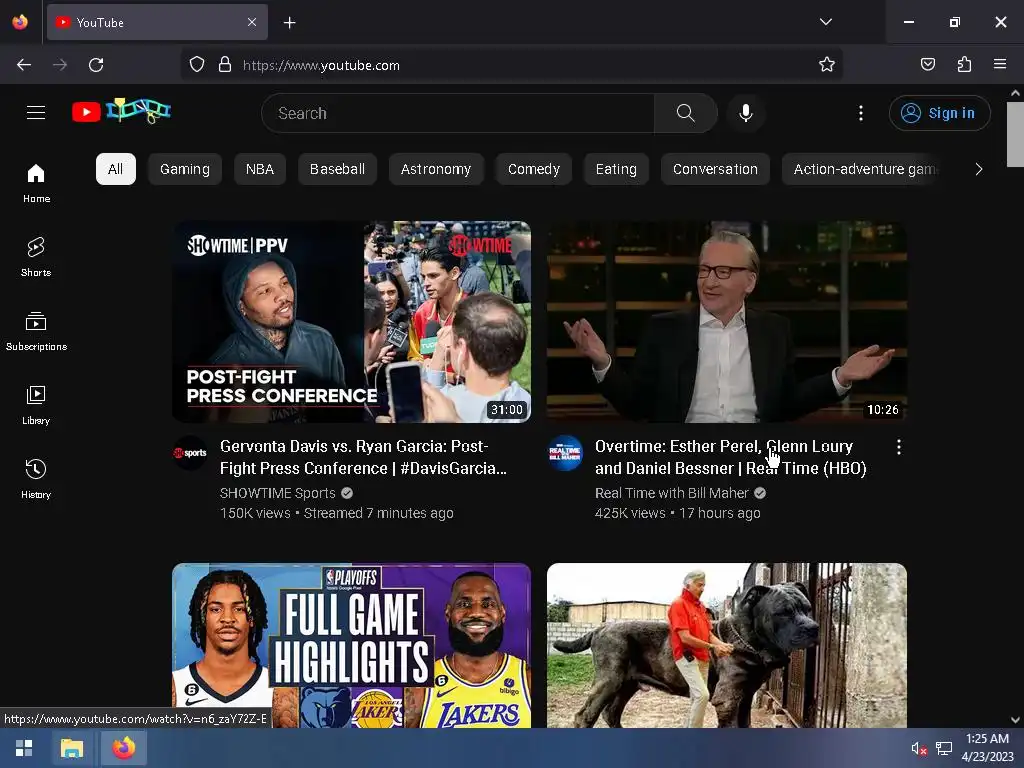Start voice search with microphone icon
This screenshot has height=768, width=1024.
tap(746, 113)
